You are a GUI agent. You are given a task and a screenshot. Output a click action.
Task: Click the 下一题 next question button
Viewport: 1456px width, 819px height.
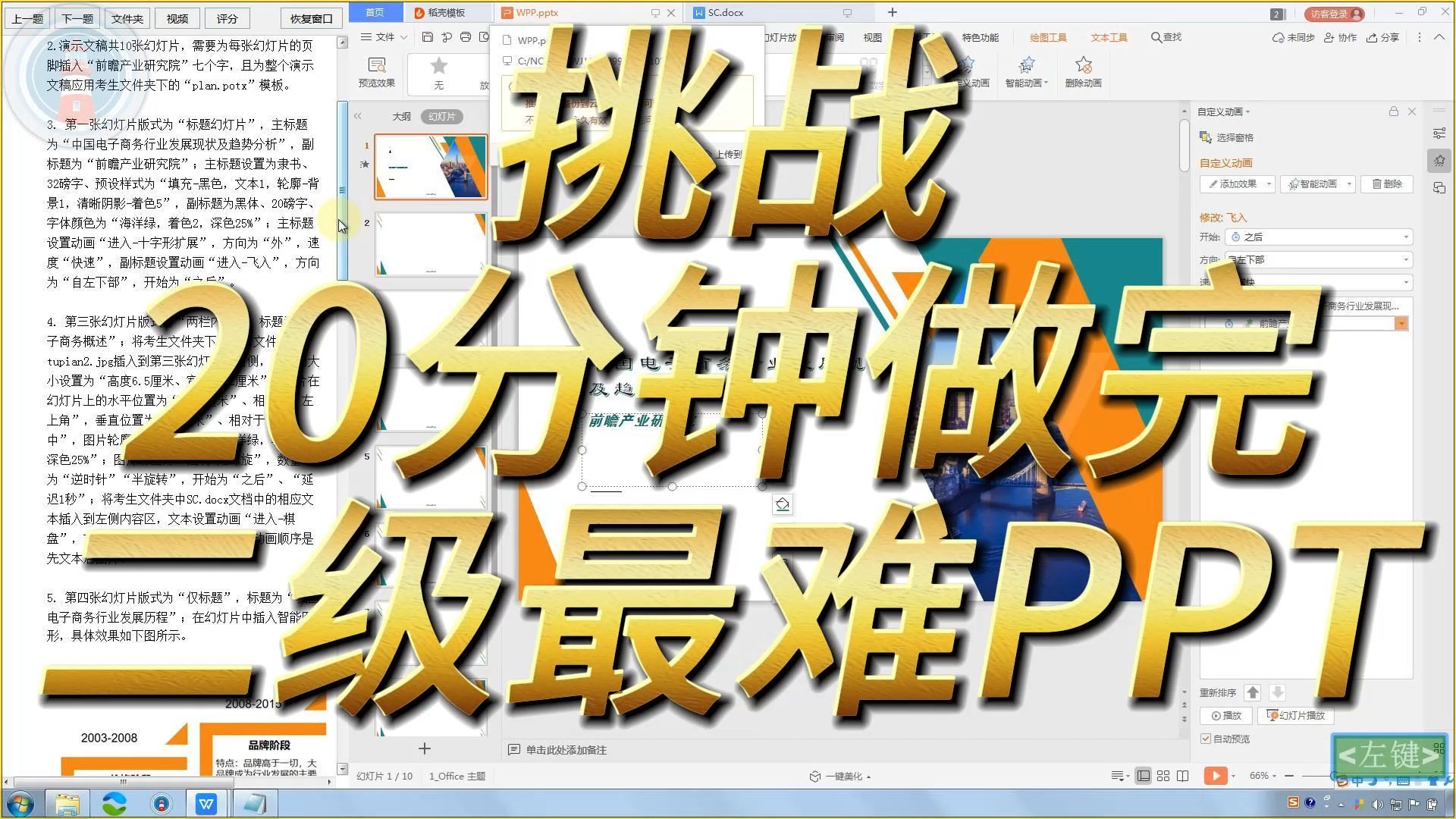tap(77, 18)
